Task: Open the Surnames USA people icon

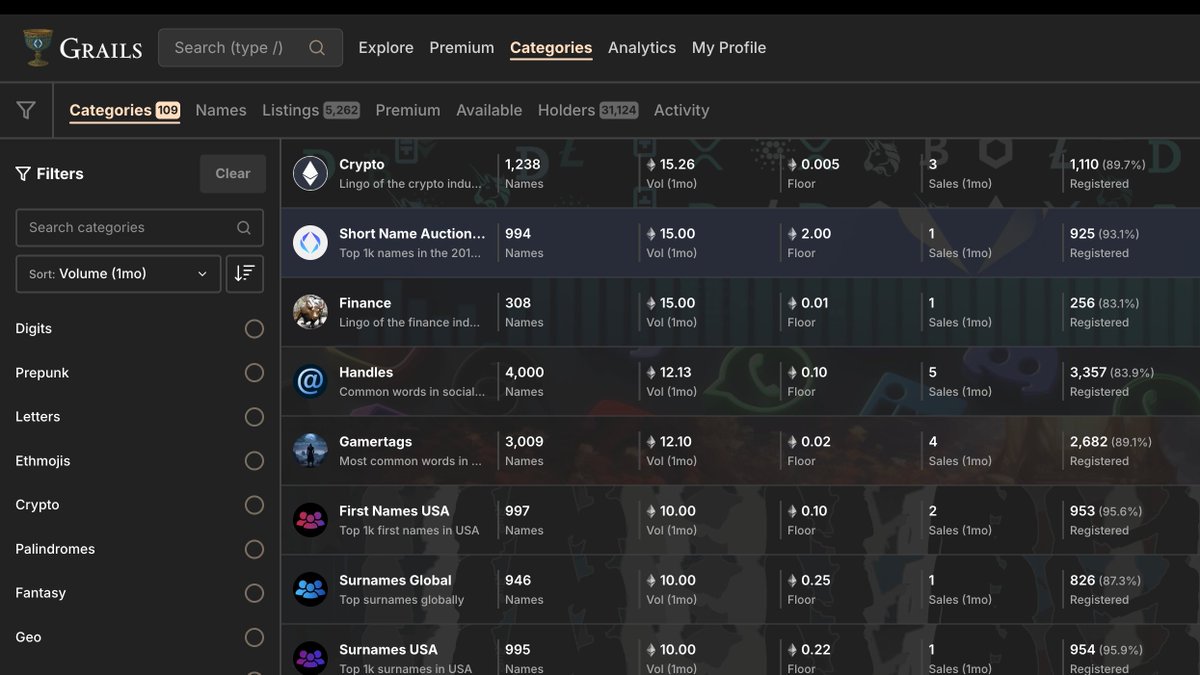Action: 310,659
